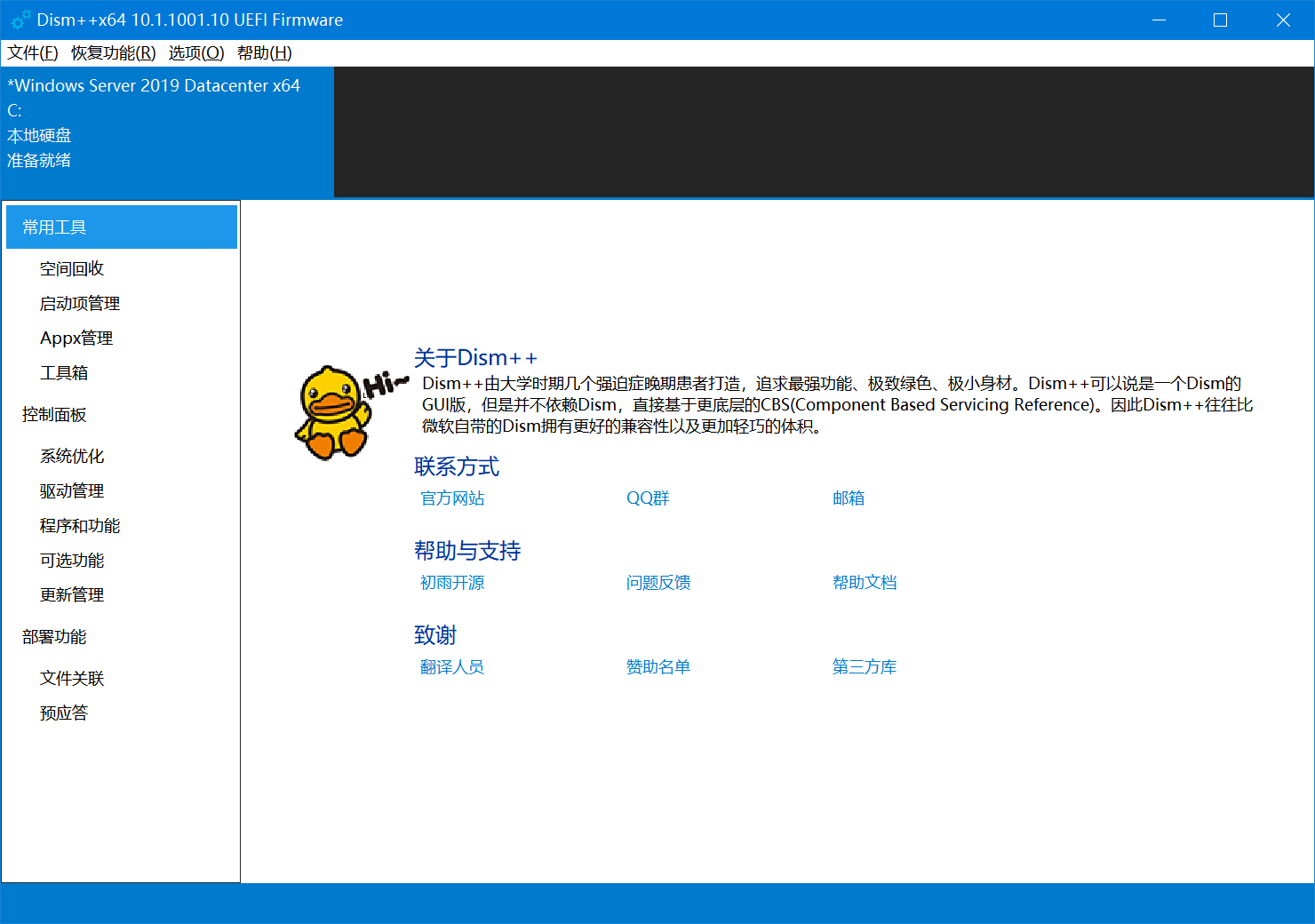Click the 帮助与支持 heading
This screenshot has height=924, width=1315.
tap(467, 551)
